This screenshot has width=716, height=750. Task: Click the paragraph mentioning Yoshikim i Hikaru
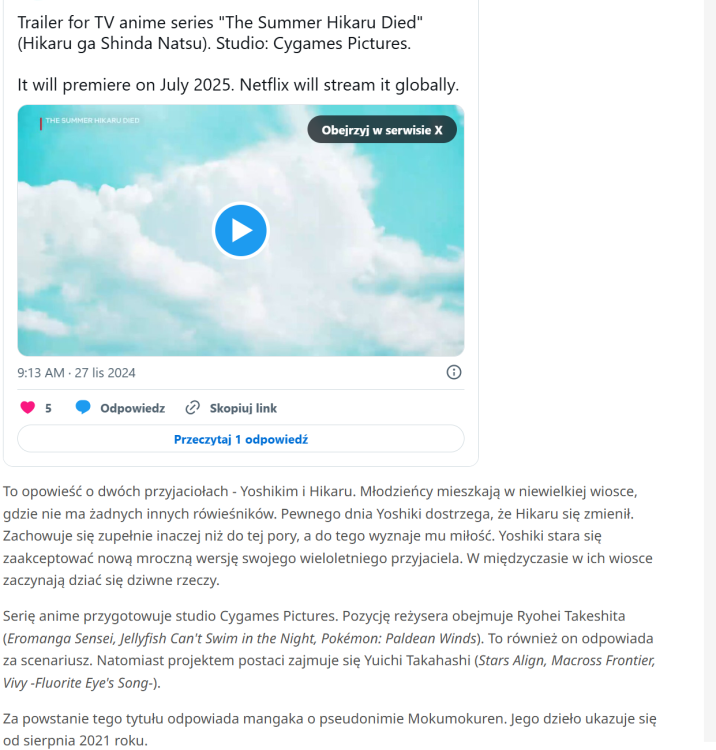[328, 536]
